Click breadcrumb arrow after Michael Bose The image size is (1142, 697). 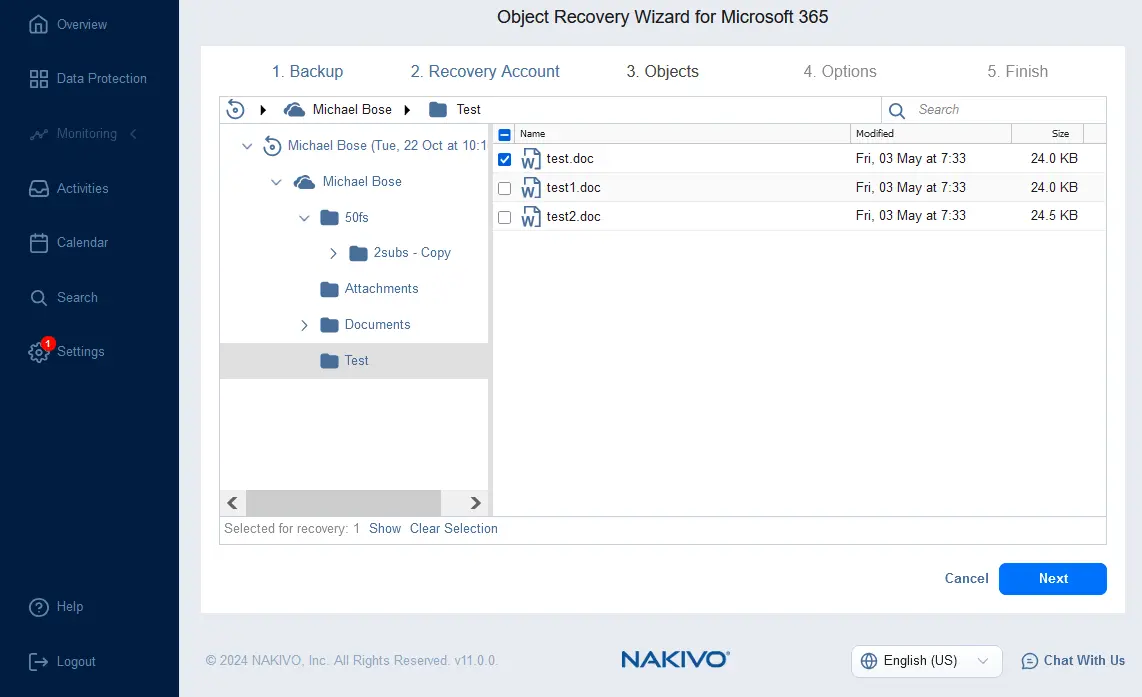click(407, 110)
